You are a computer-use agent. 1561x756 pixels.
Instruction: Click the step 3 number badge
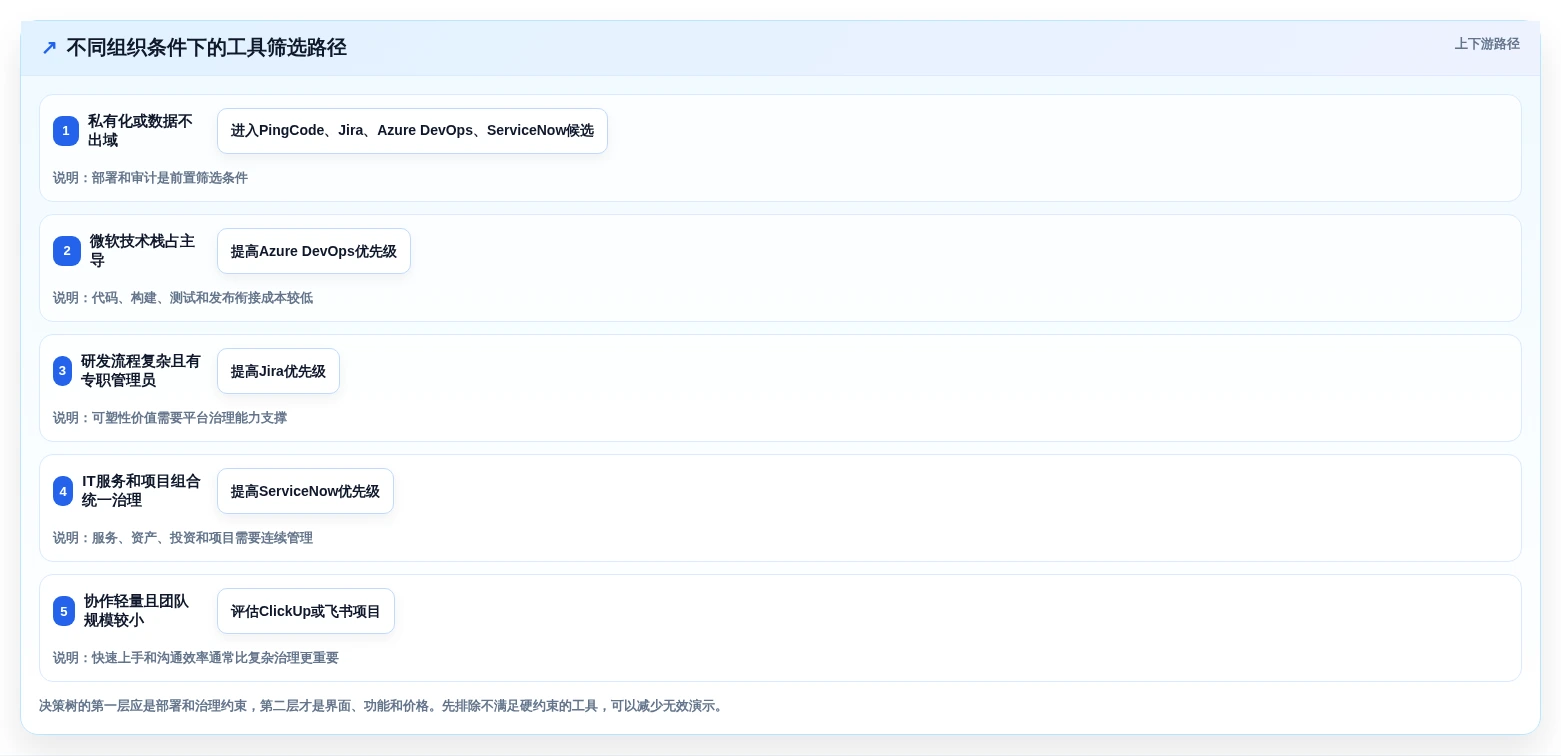point(62,371)
